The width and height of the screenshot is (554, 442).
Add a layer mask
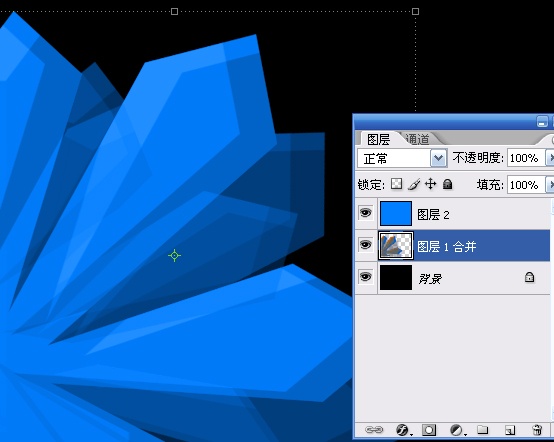tap(429, 430)
